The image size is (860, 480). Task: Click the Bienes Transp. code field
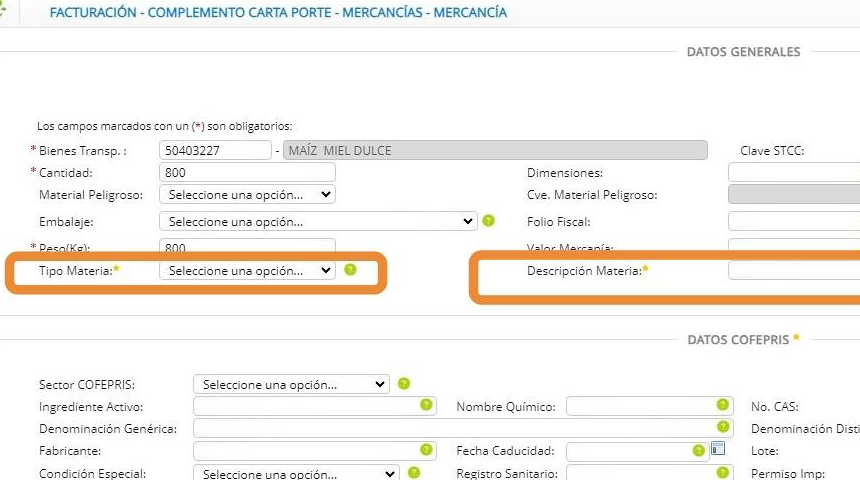(215, 151)
